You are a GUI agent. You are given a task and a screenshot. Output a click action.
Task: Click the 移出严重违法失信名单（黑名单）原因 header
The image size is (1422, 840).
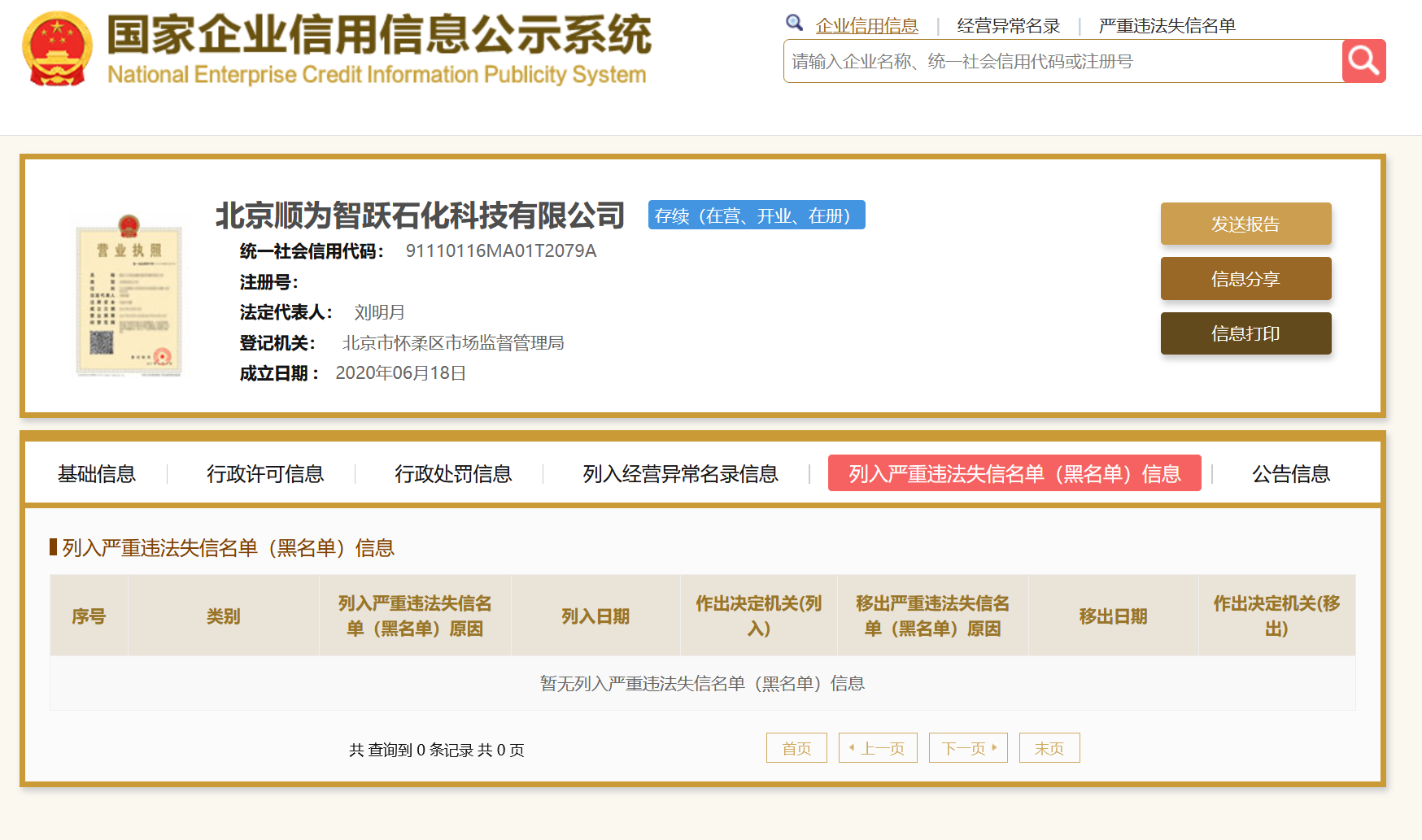click(x=933, y=616)
